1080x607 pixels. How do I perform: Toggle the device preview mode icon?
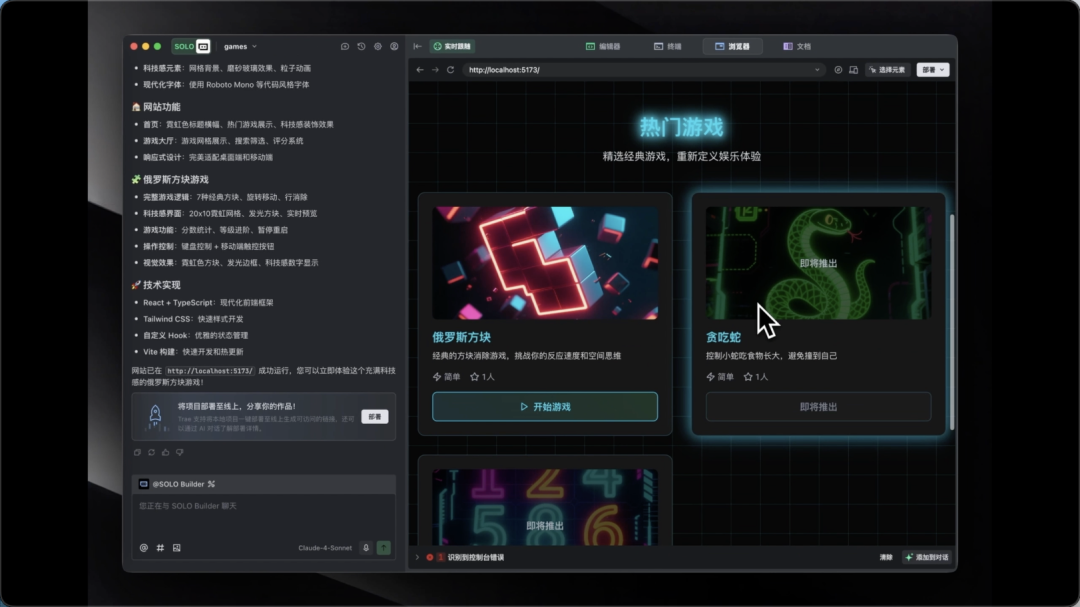click(x=853, y=70)
